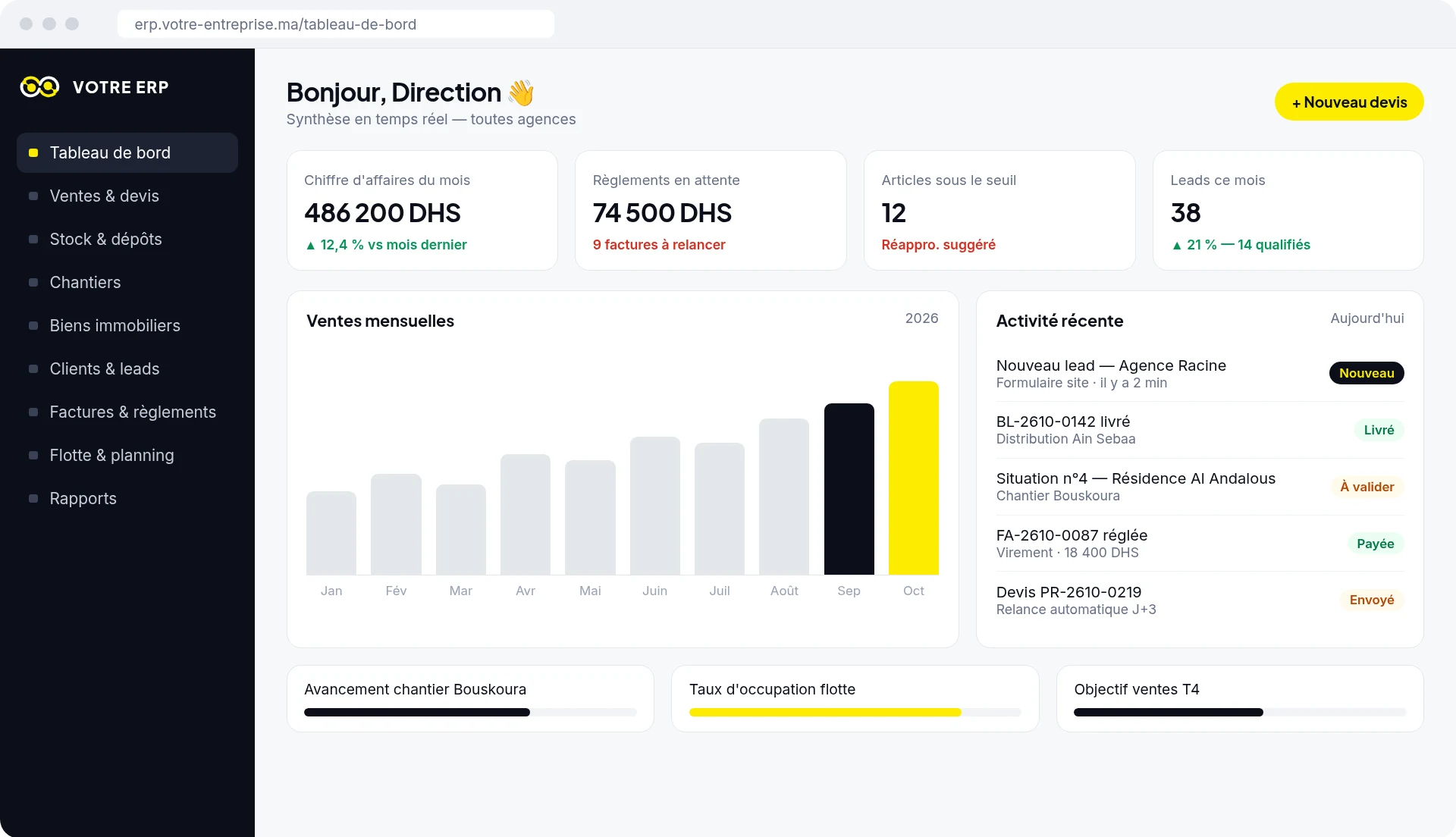Click Relance automatique J+3 text
Image resolution: width=1456 pixels, height=837 pixels.
[1076, 610]
